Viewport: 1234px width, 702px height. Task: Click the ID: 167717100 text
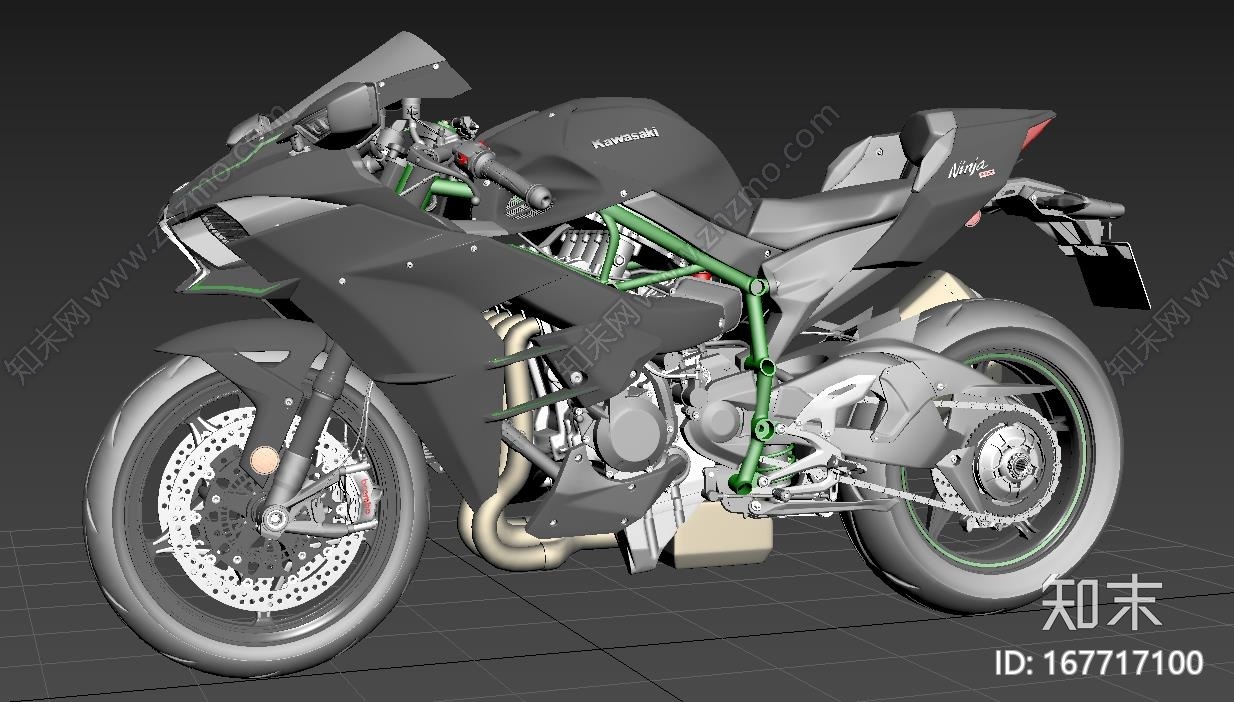[1095, 663]
